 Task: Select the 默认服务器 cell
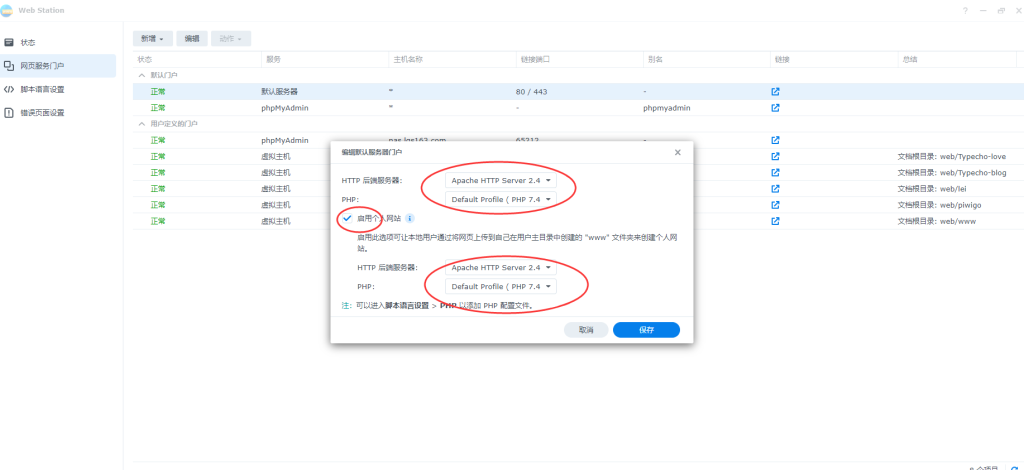(280, 92)
